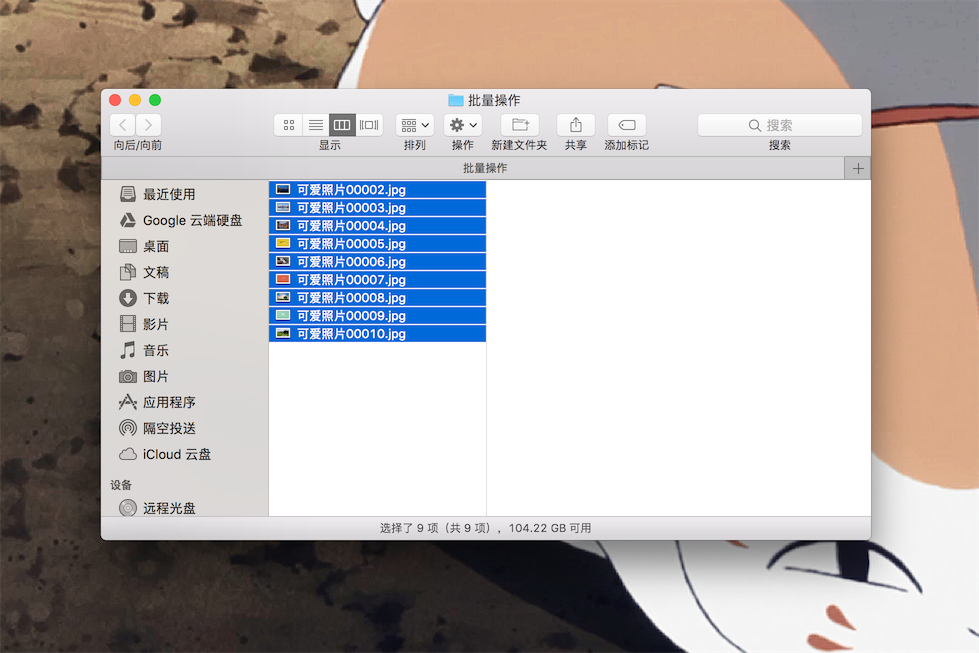Switch to Cover Flow view
Screen dimensions: 979x653
369,125
